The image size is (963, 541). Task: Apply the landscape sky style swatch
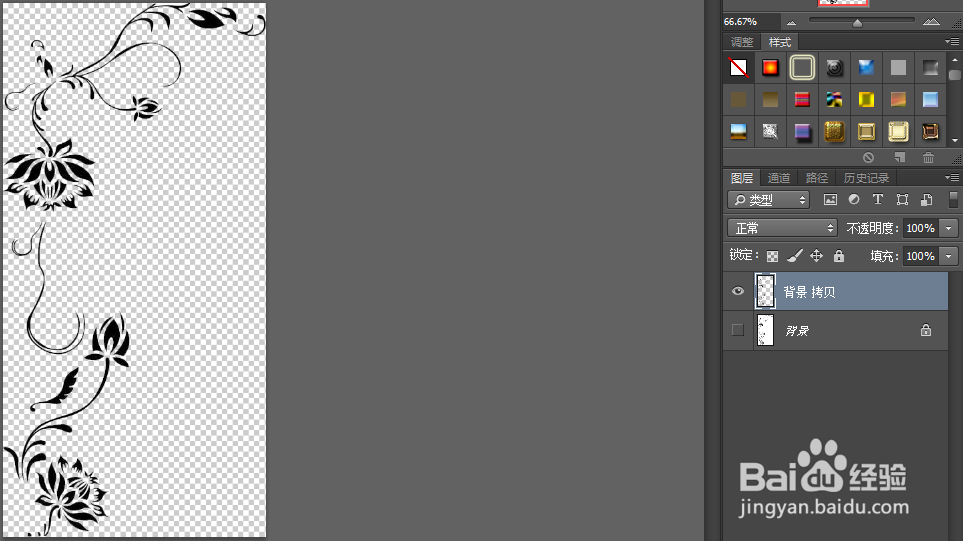[x=738, y=131]
